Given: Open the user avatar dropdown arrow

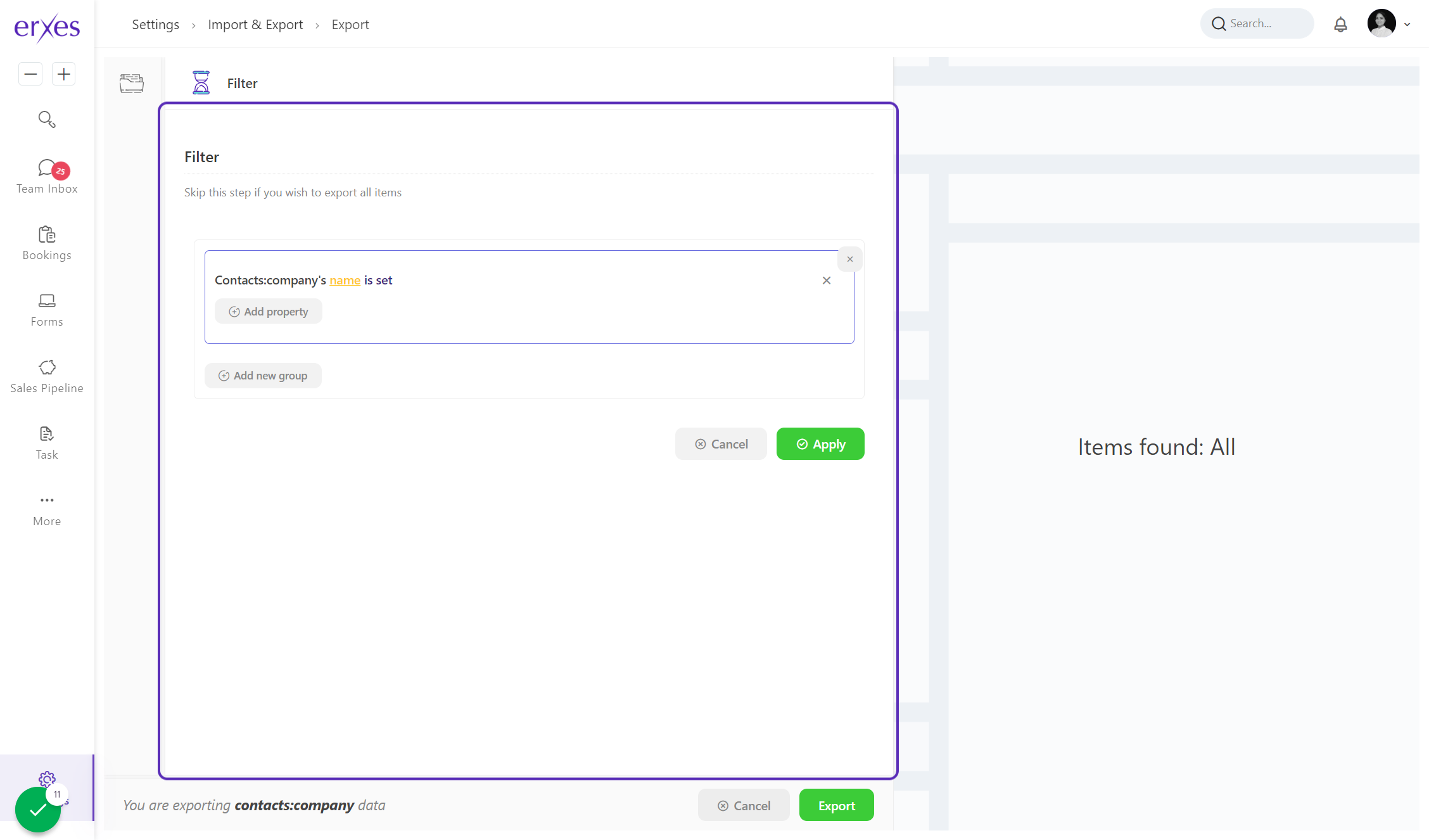Looking at the screenshot, I should coord(1407,25).
